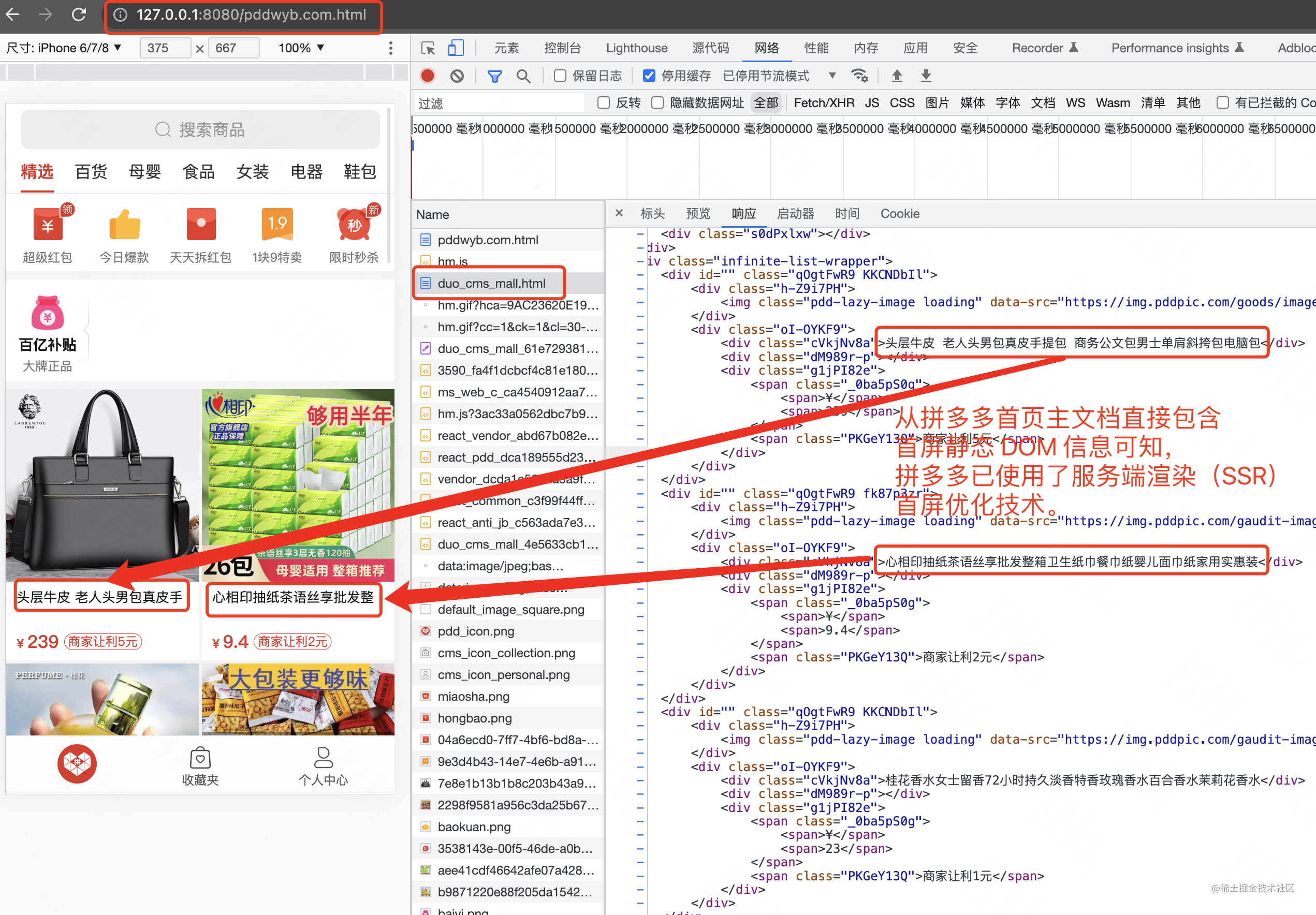Viewport: 1316px width, 915px height.
Task: Select the 食品 category tab
Action: click(x=198, y=171)
